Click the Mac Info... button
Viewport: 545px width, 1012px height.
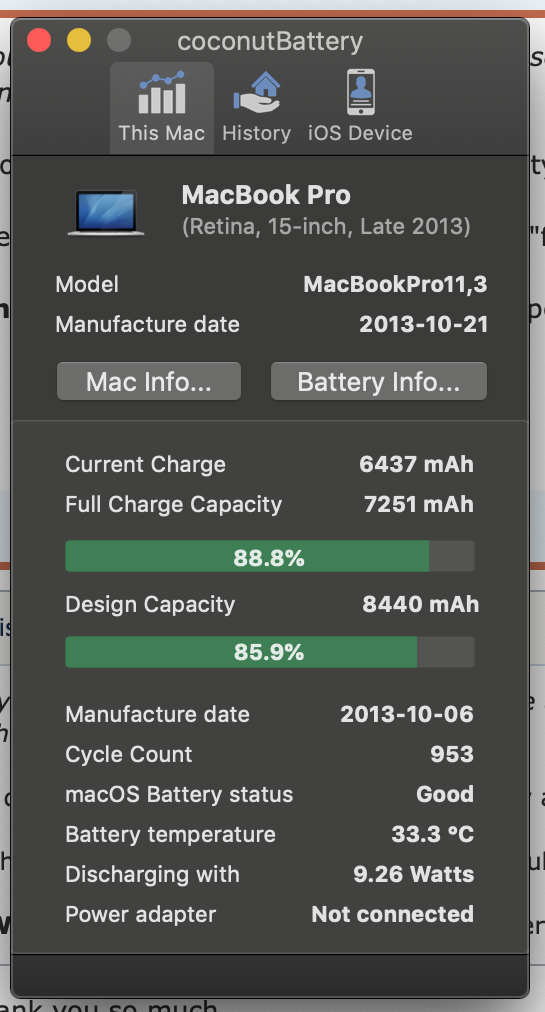click(149, 381)
